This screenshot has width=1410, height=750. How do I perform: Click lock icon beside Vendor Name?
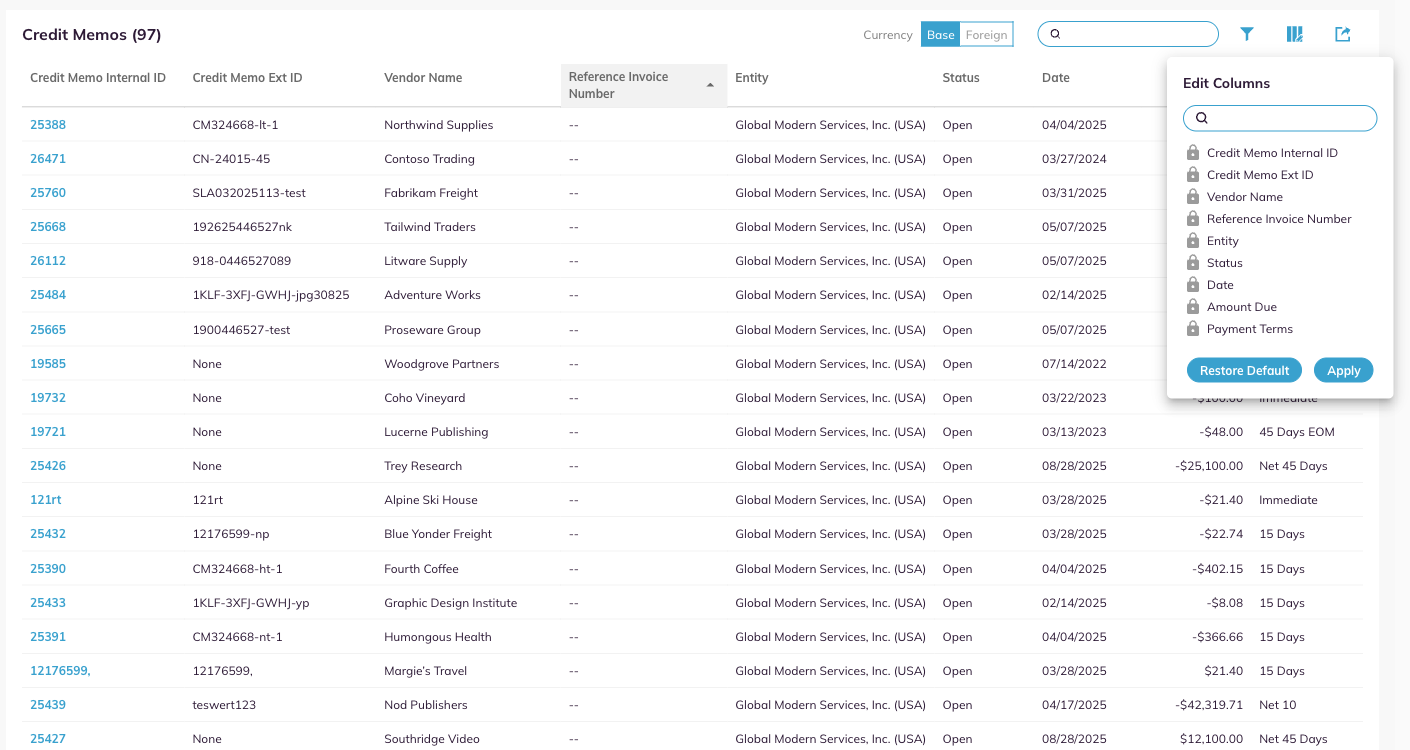pos(1193,197)
